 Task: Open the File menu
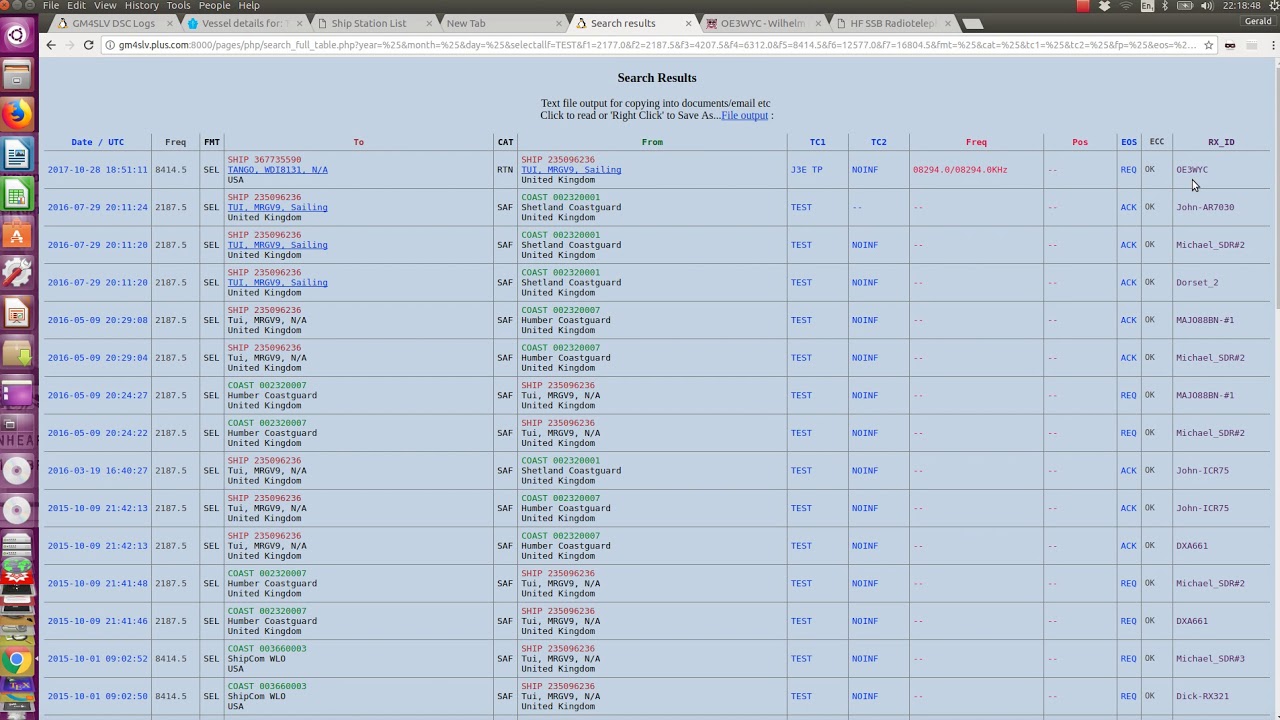click(51, 6)
